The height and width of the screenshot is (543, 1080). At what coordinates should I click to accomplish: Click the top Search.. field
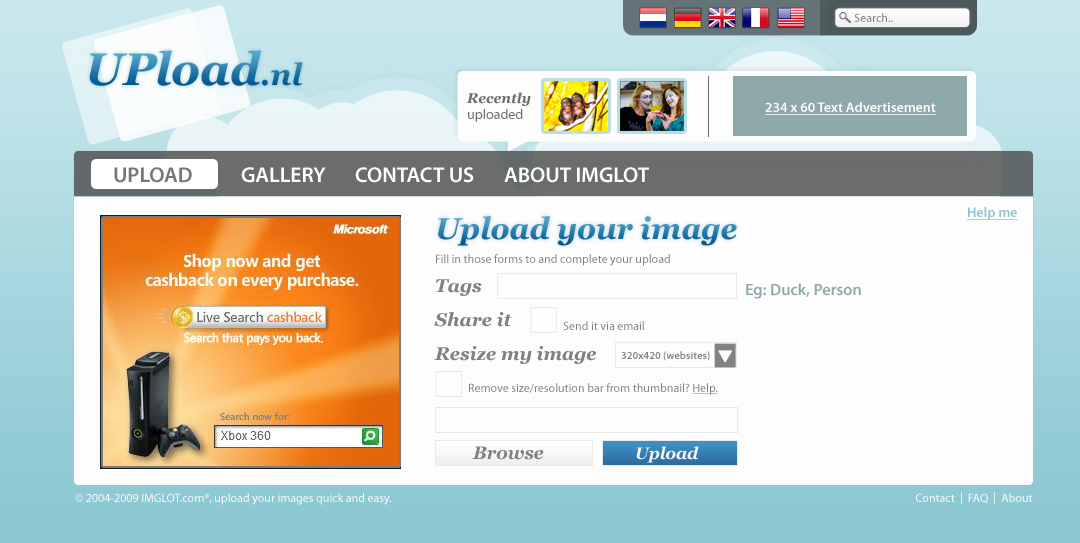click(902, 18)
